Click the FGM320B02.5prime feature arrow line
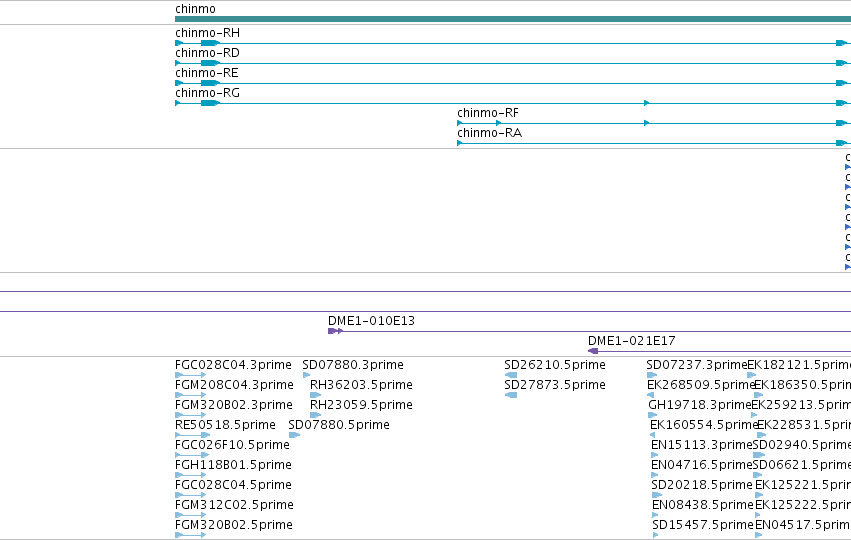 190,536
